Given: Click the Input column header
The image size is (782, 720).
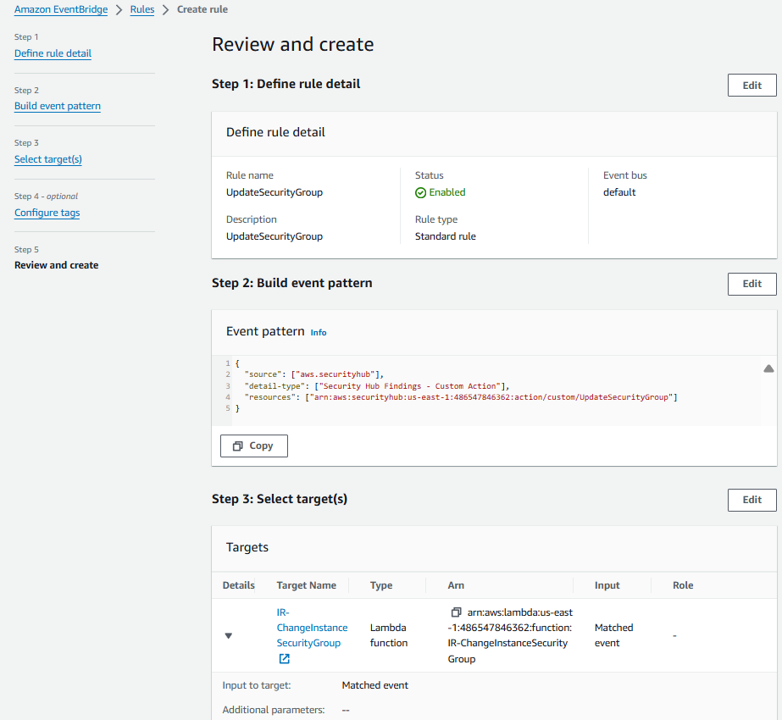Looking at the screenshot, I should [607, 585].
